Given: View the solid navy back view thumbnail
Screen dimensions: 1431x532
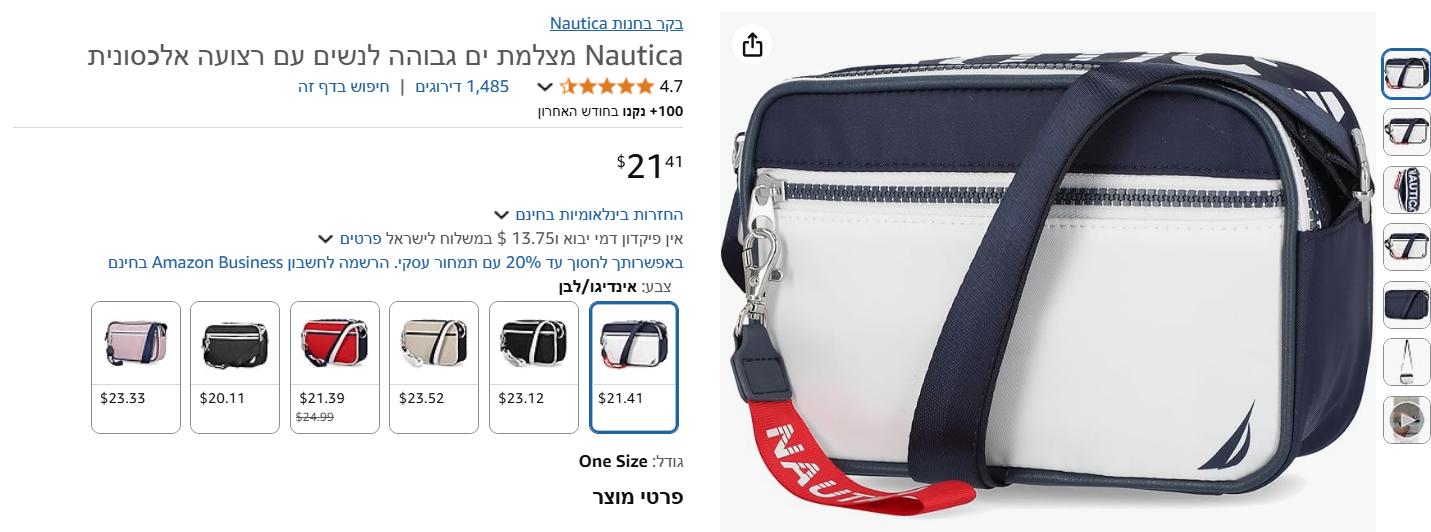Looking at the screenshot, I should click(1406, 305).
